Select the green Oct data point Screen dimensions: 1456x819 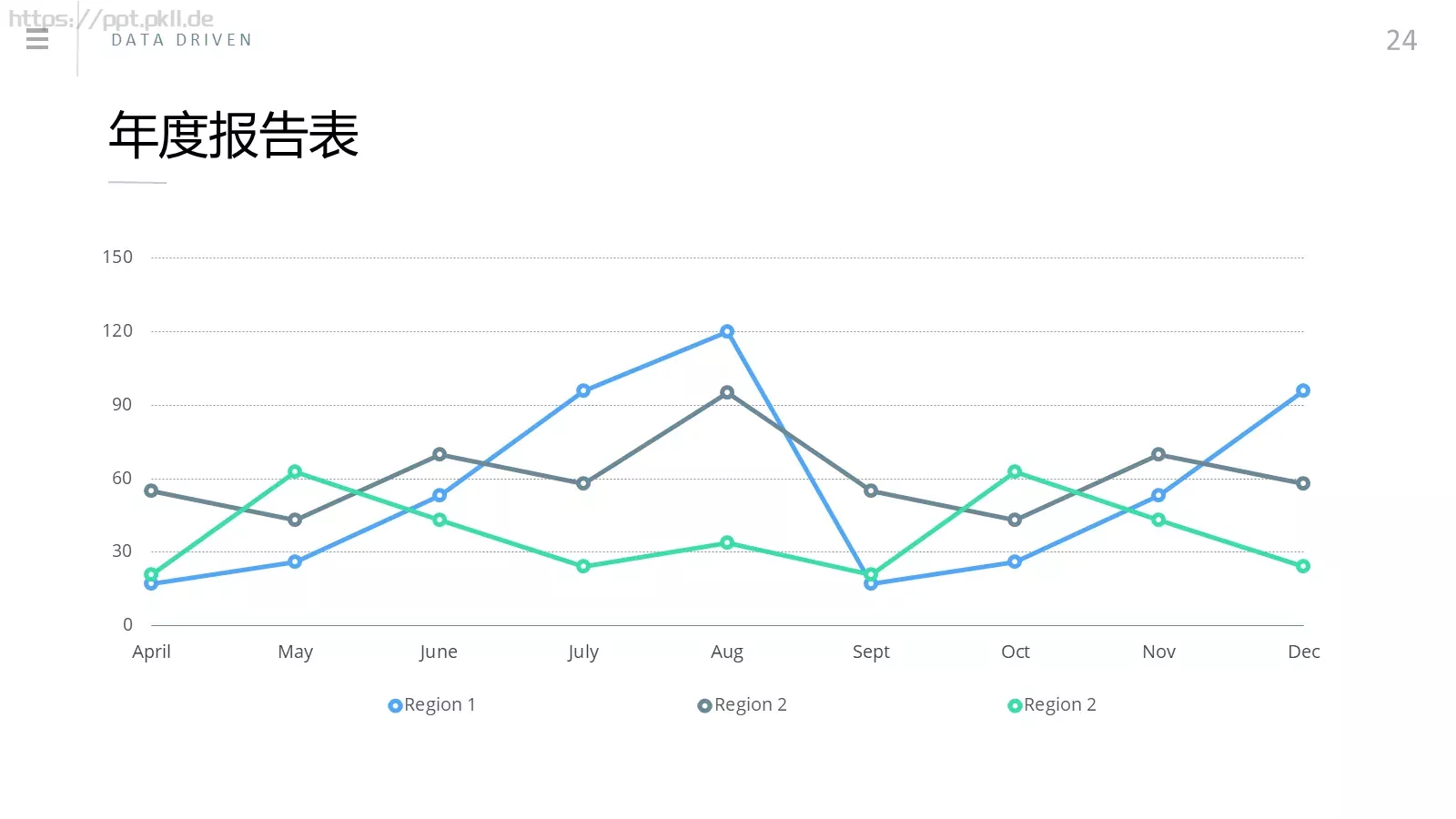1015,471
